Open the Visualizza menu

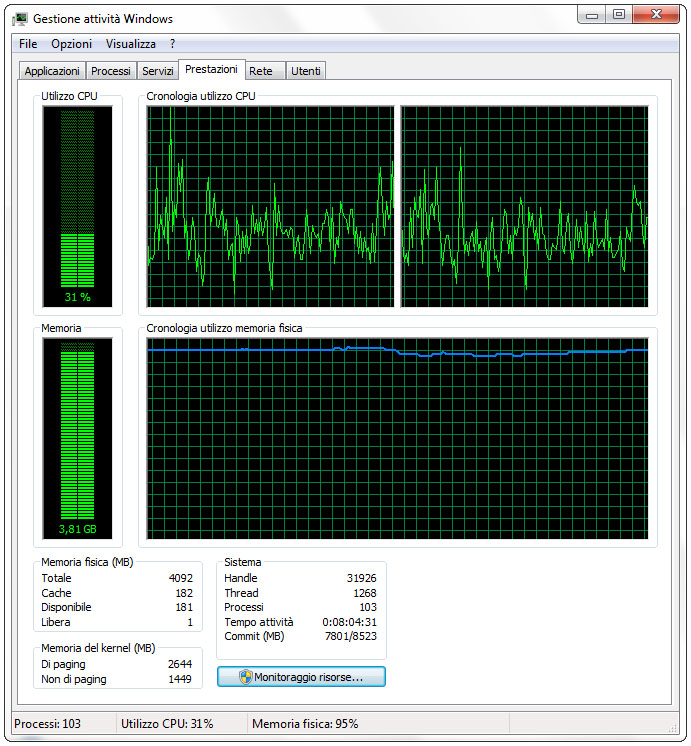tap(131, 44)
